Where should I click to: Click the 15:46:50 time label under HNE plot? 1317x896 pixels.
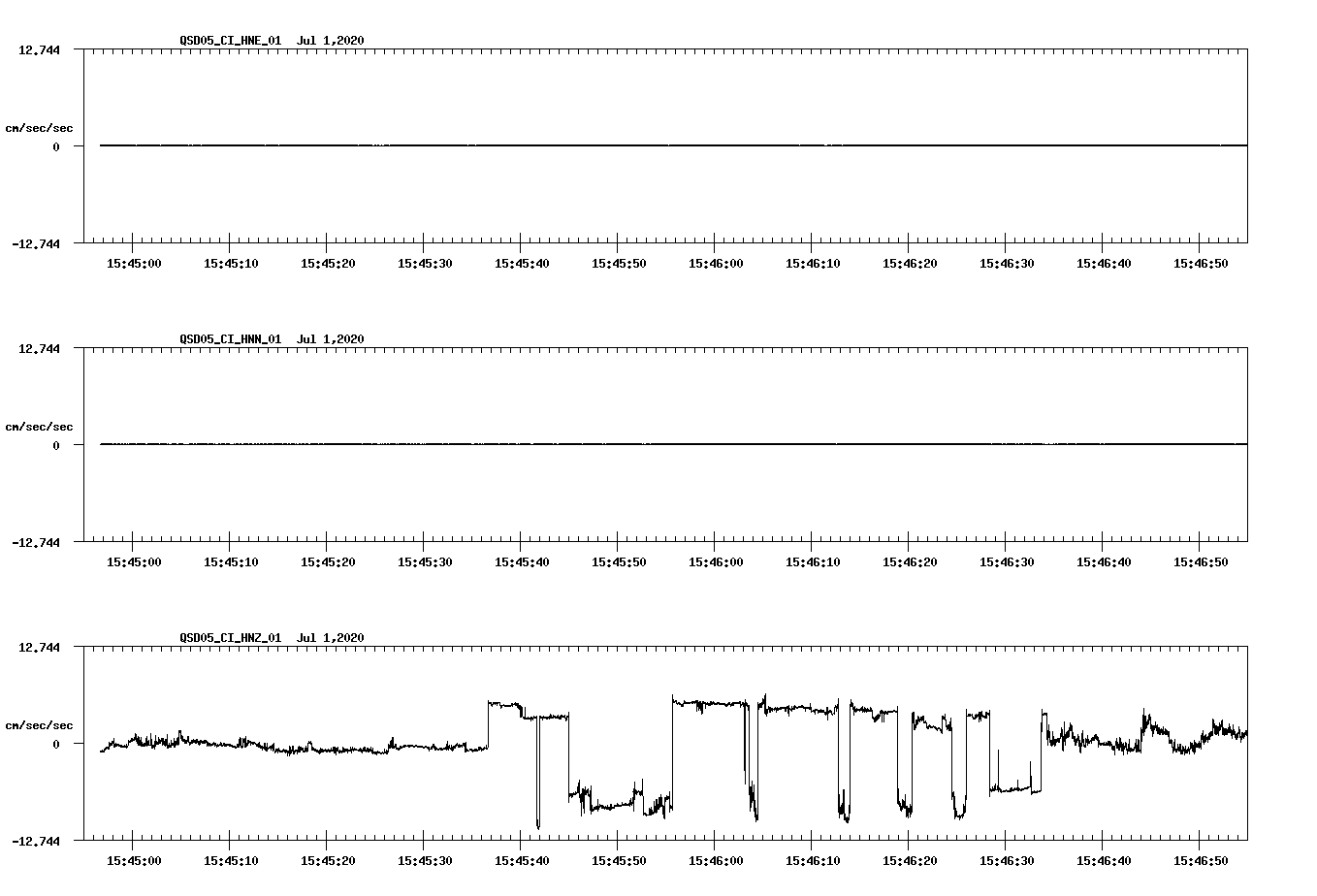point(1201,264)
